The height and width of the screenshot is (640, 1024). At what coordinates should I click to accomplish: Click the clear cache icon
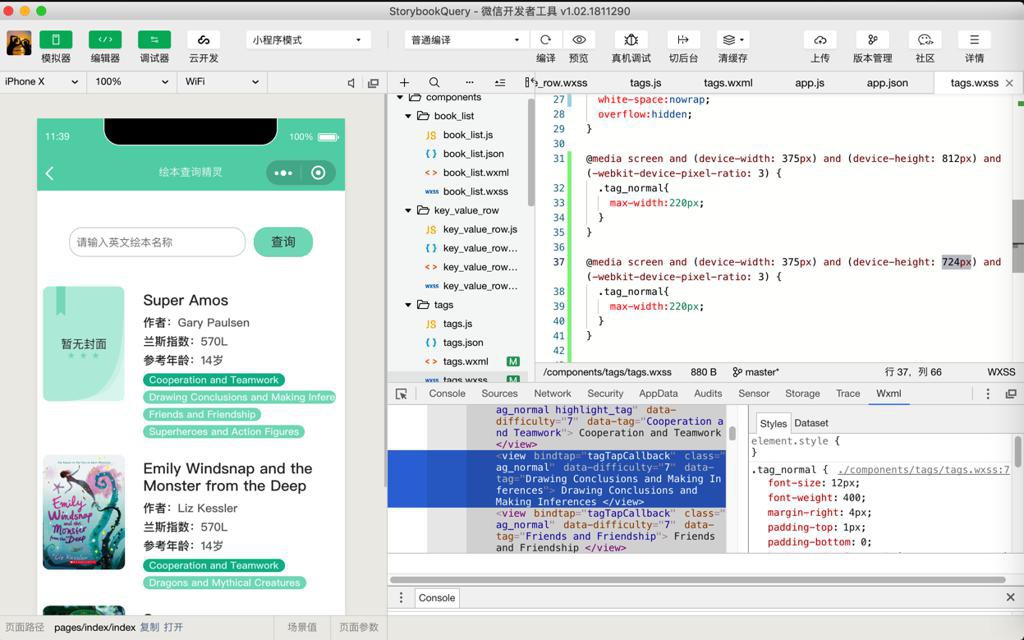[x=732, y=40]
